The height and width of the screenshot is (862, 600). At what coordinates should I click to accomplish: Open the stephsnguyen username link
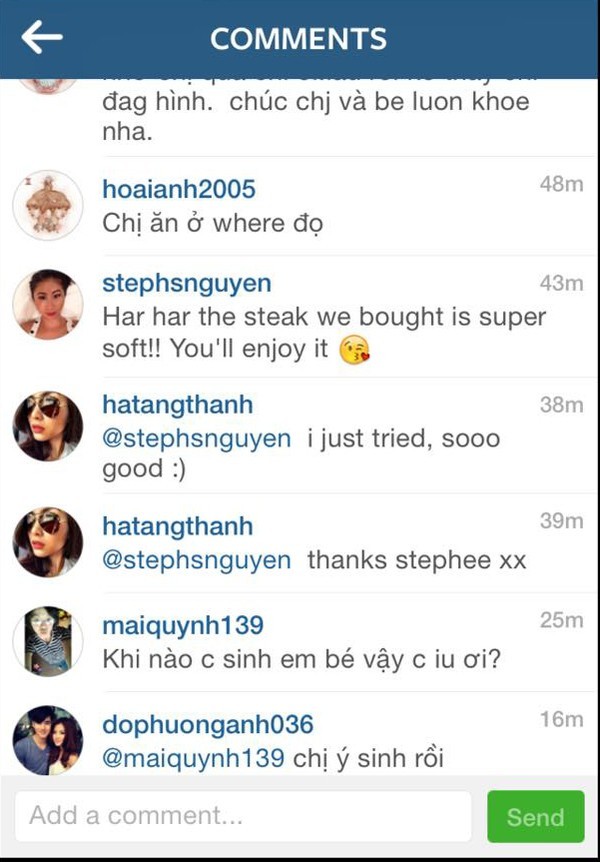pos(187,284)
